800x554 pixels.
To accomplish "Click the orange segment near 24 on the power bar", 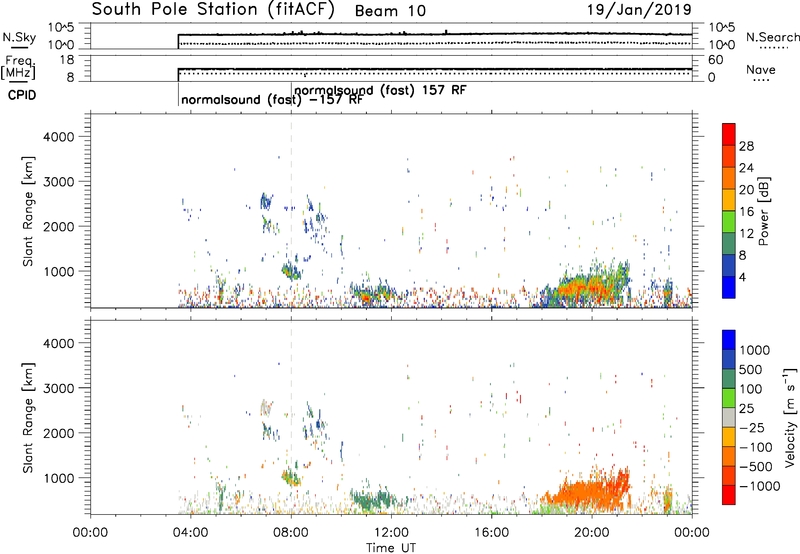I will click(729, 178).
